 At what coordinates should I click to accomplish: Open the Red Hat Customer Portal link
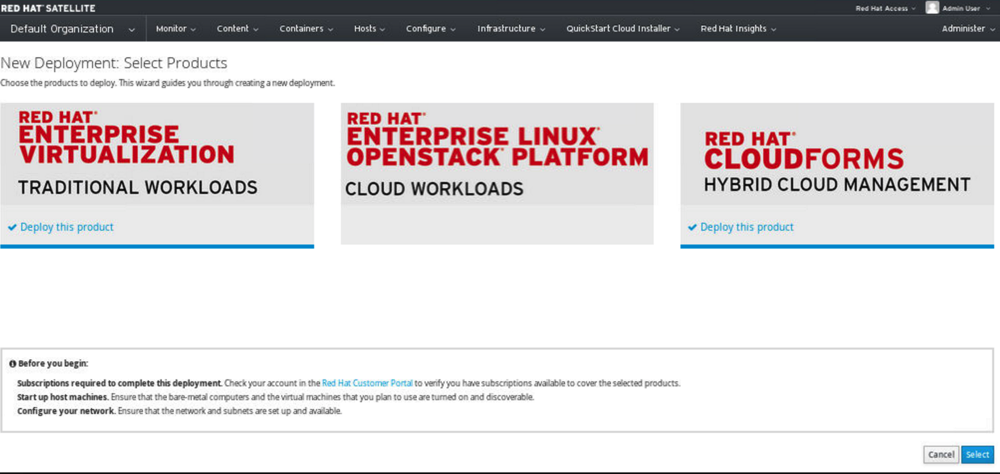[367, 383]
